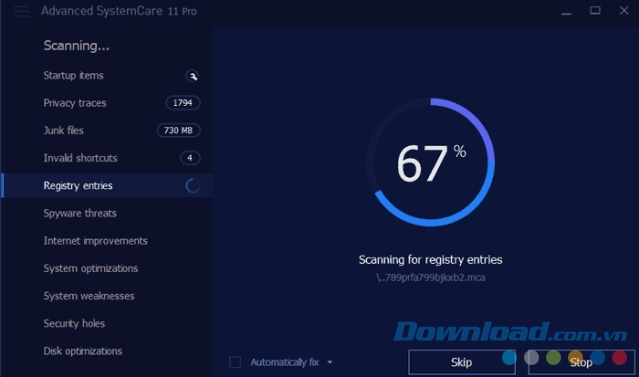The width and height of the screenshot is (639, 377).
Task: Click the wrench icon beside Startup items
Action: tap(192, 76)
